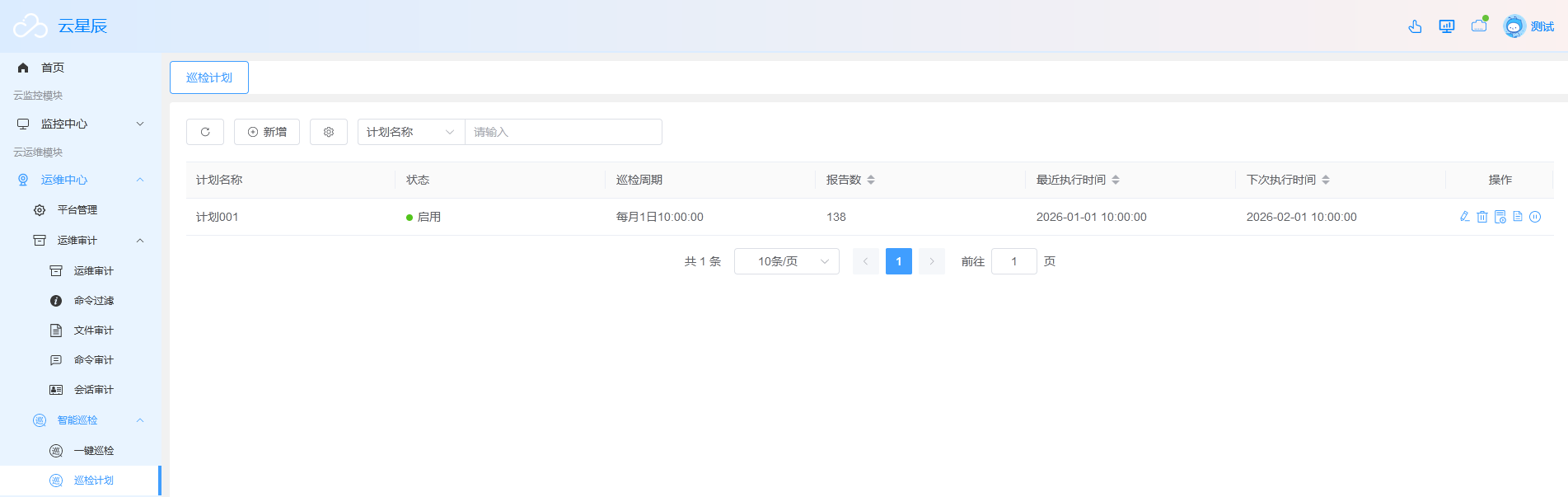This screenshot has width=1568, height=497.
Task: Open the monitor dashboard screen icon
Action: pos(1447,26)
